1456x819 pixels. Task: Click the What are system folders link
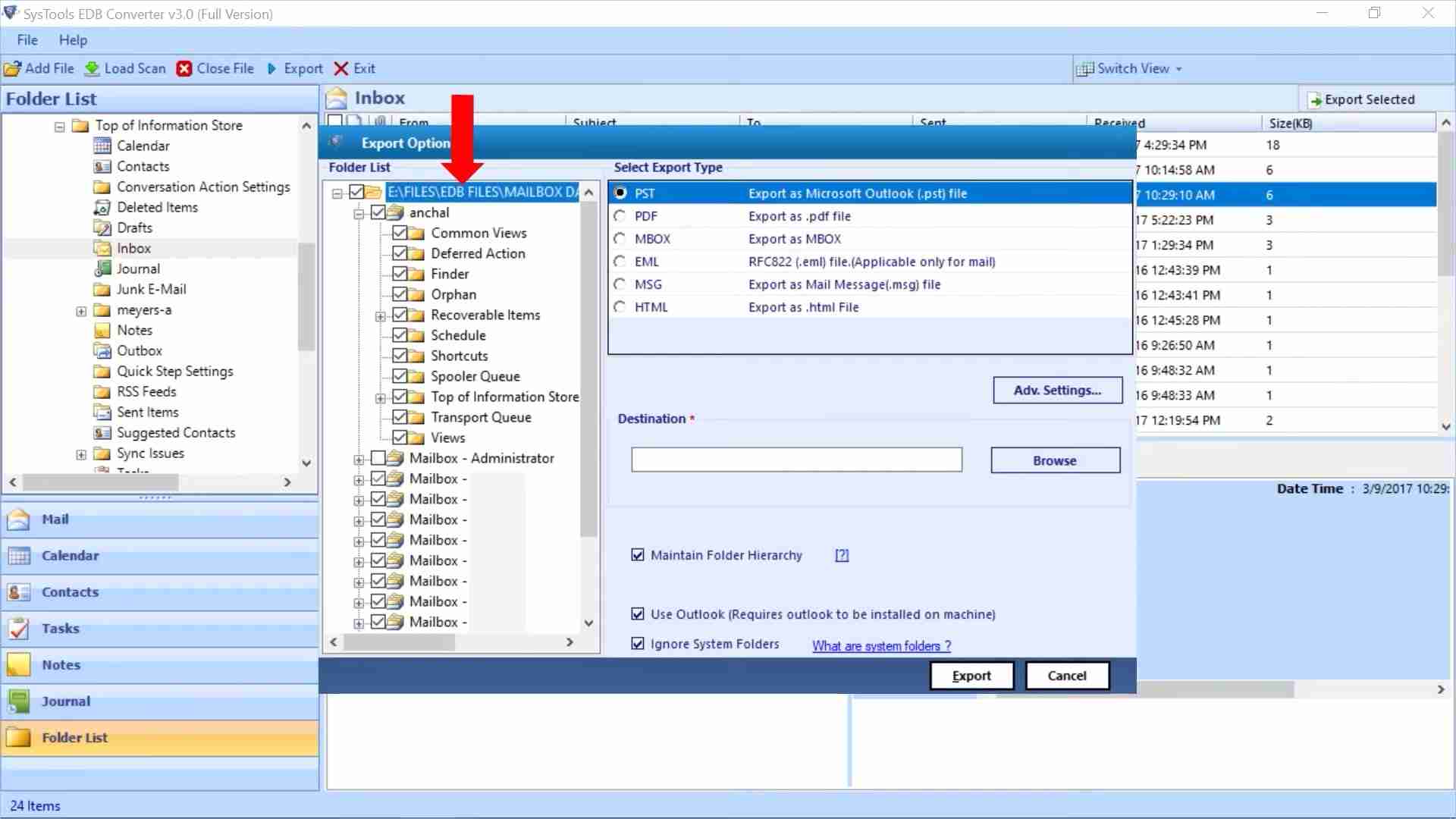coord(880,645)
